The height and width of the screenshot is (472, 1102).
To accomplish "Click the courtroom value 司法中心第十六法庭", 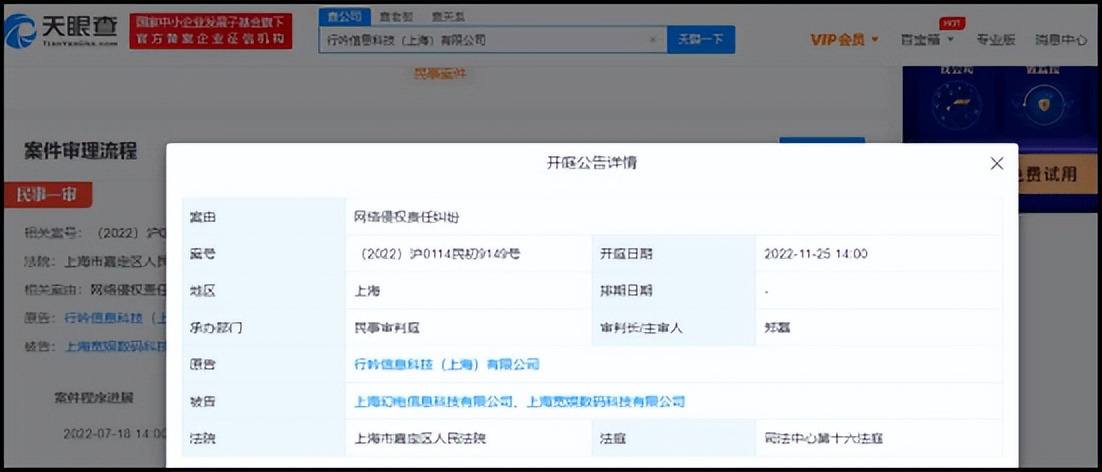I will pyautogui.click(x=823, y=439).
